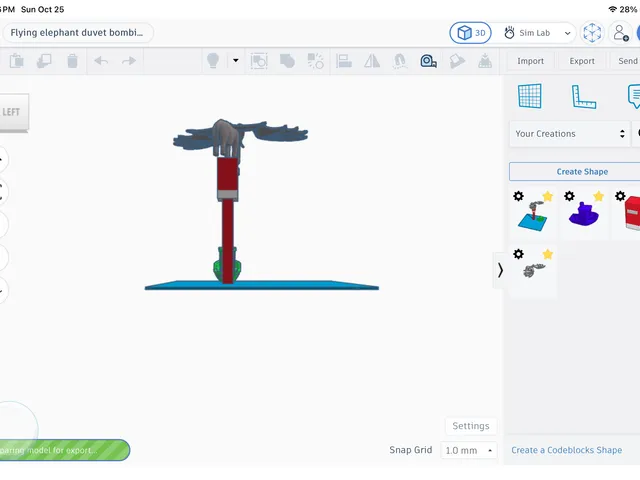Image resolution: width=640 pixels, height=480 pixels.
Task: Click the duplicate icon in toolbar
Action: (x=44, y=61)
